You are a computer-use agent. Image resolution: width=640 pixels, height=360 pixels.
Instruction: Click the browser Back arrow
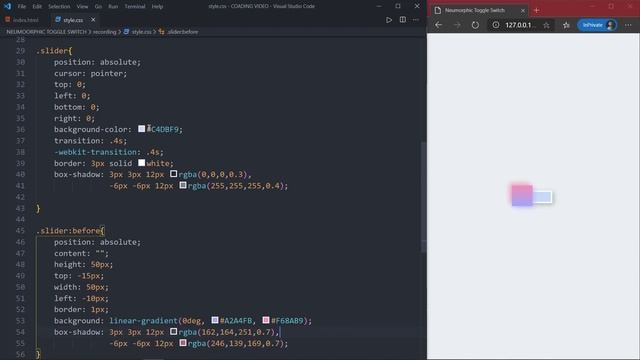tap(438, 25)
